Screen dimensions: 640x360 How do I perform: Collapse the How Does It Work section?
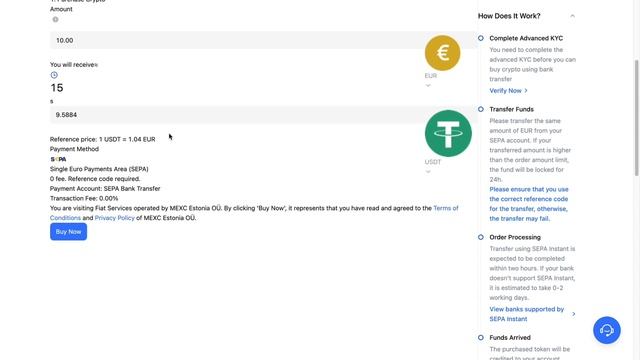click(x=572, y=16)
